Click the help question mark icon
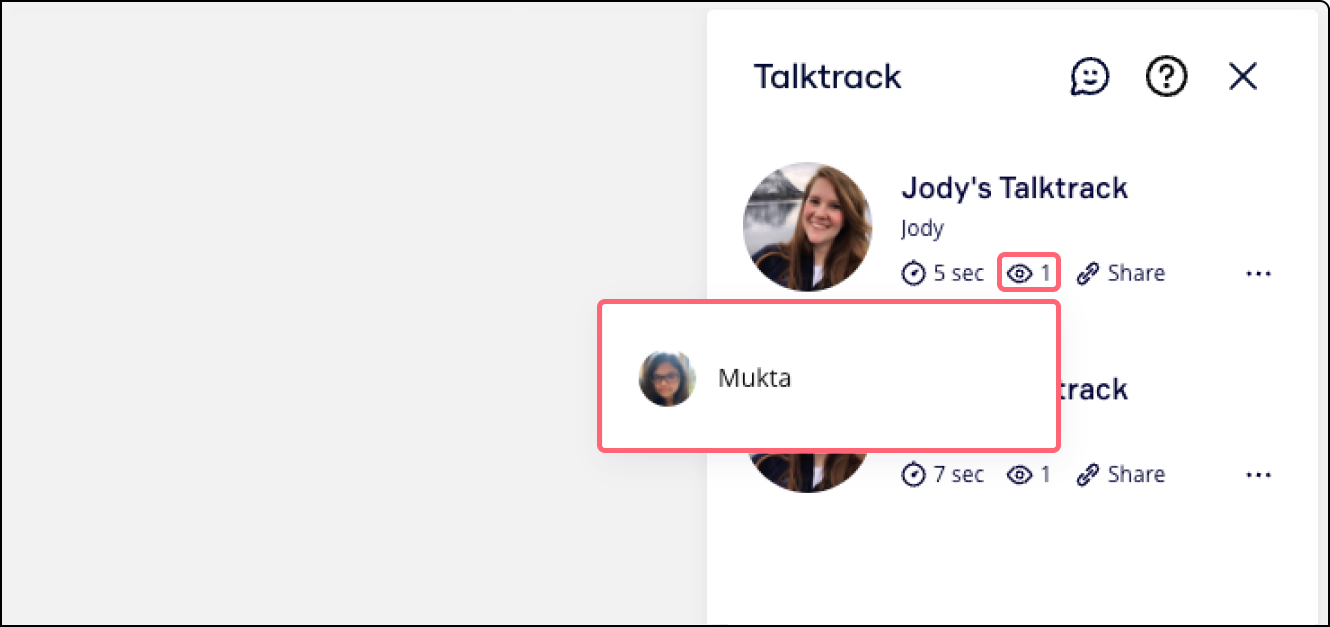 pos(1166,76)
